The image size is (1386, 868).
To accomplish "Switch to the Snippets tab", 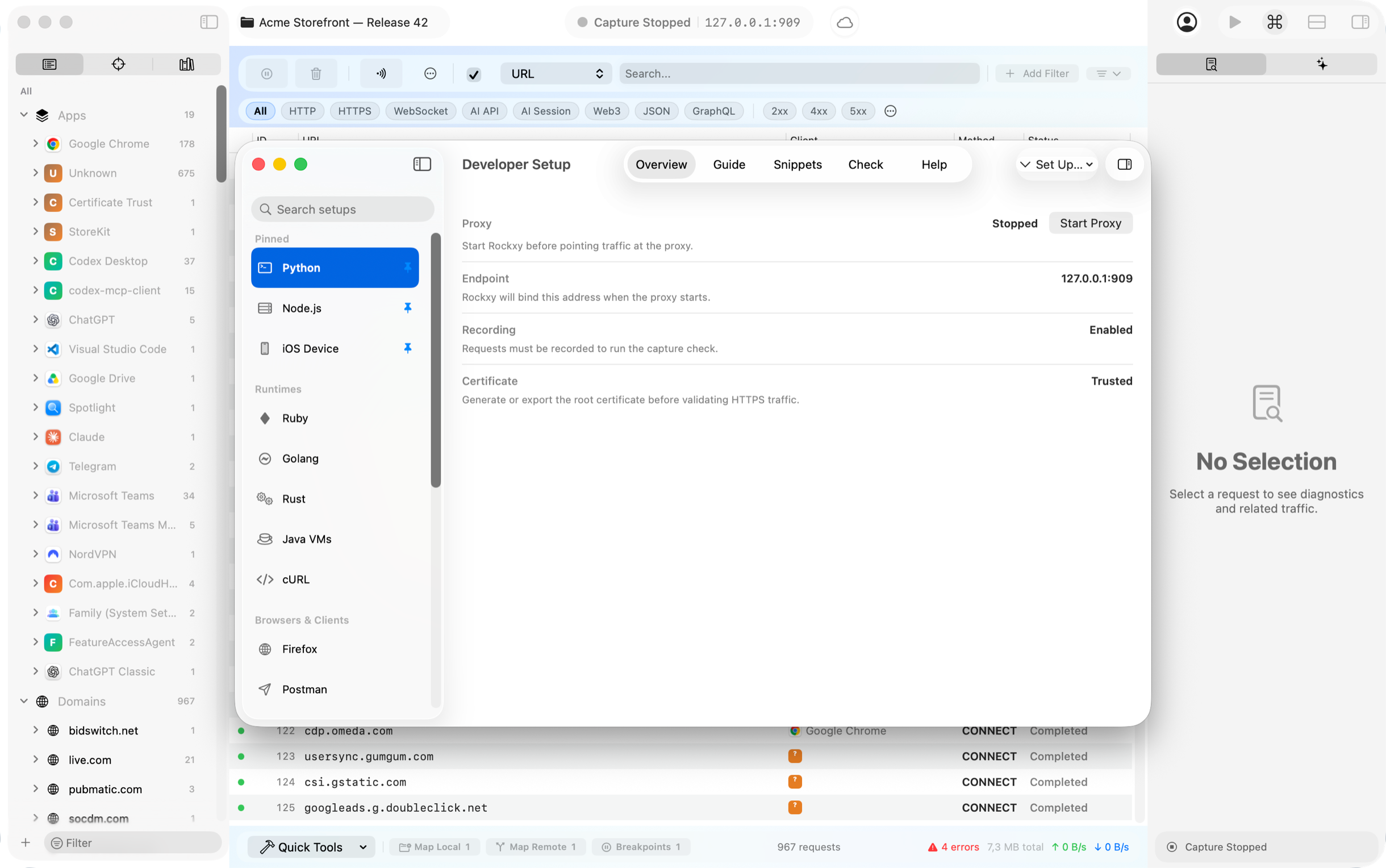I will click(x=797, y=164).
